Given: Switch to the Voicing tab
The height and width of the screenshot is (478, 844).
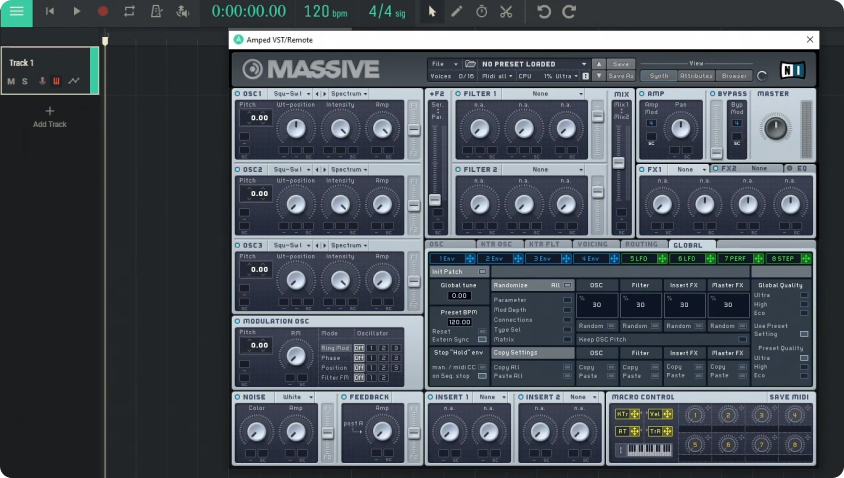Looking at the screenshot, I should [593, 244].
